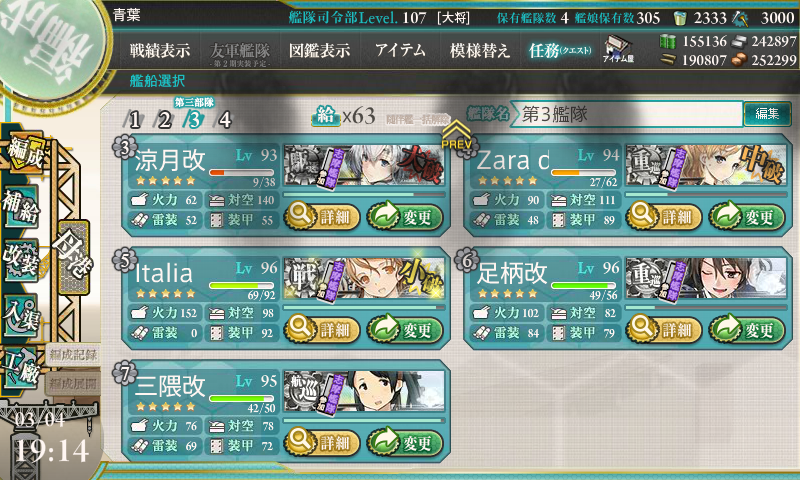
Task: Click 変更 button for Italia
Action: tap(405, 330)
